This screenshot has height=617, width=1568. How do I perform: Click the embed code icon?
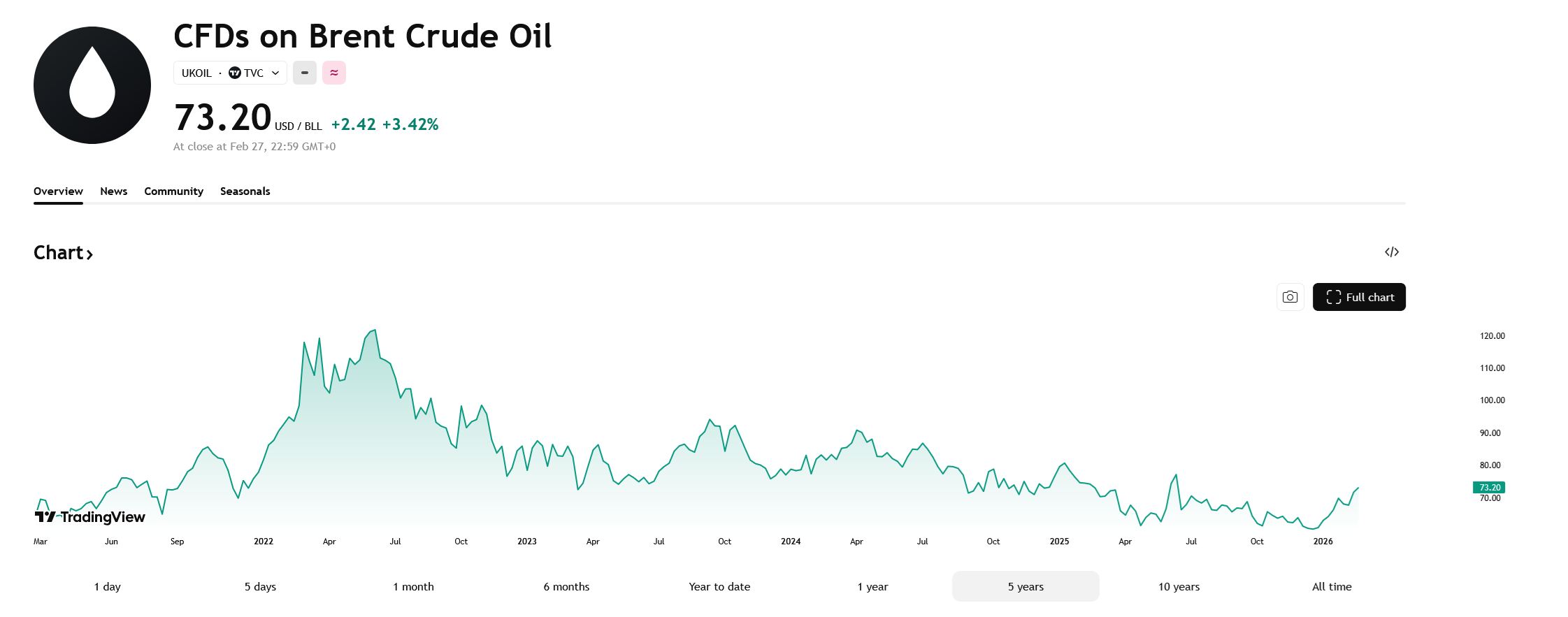pyautogui.click(x=1391, y=252)
